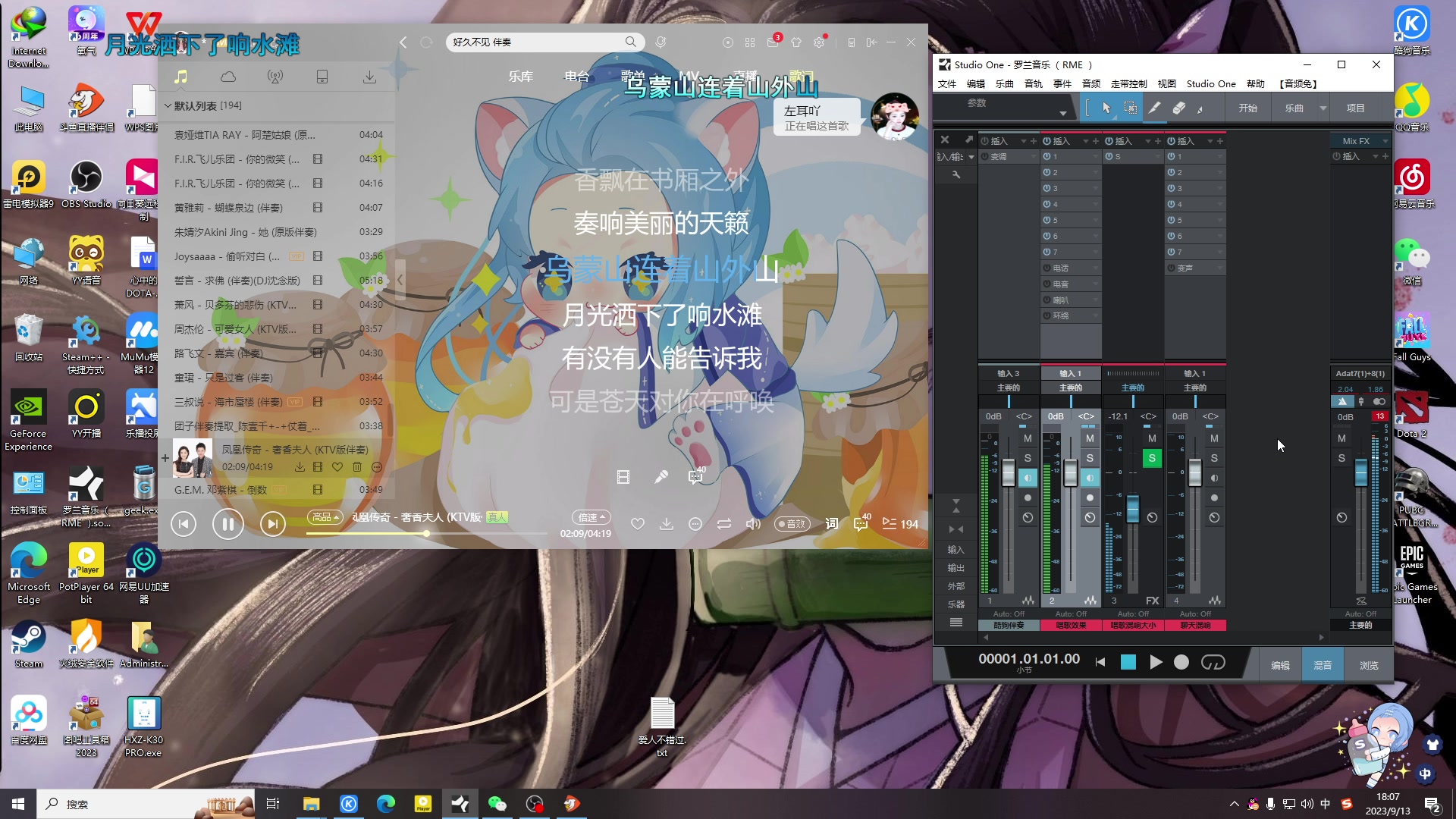Go to previous song in Kugou
Image resolution: width=1456 pixels, height=819 pixels.
tap(184, 523)
